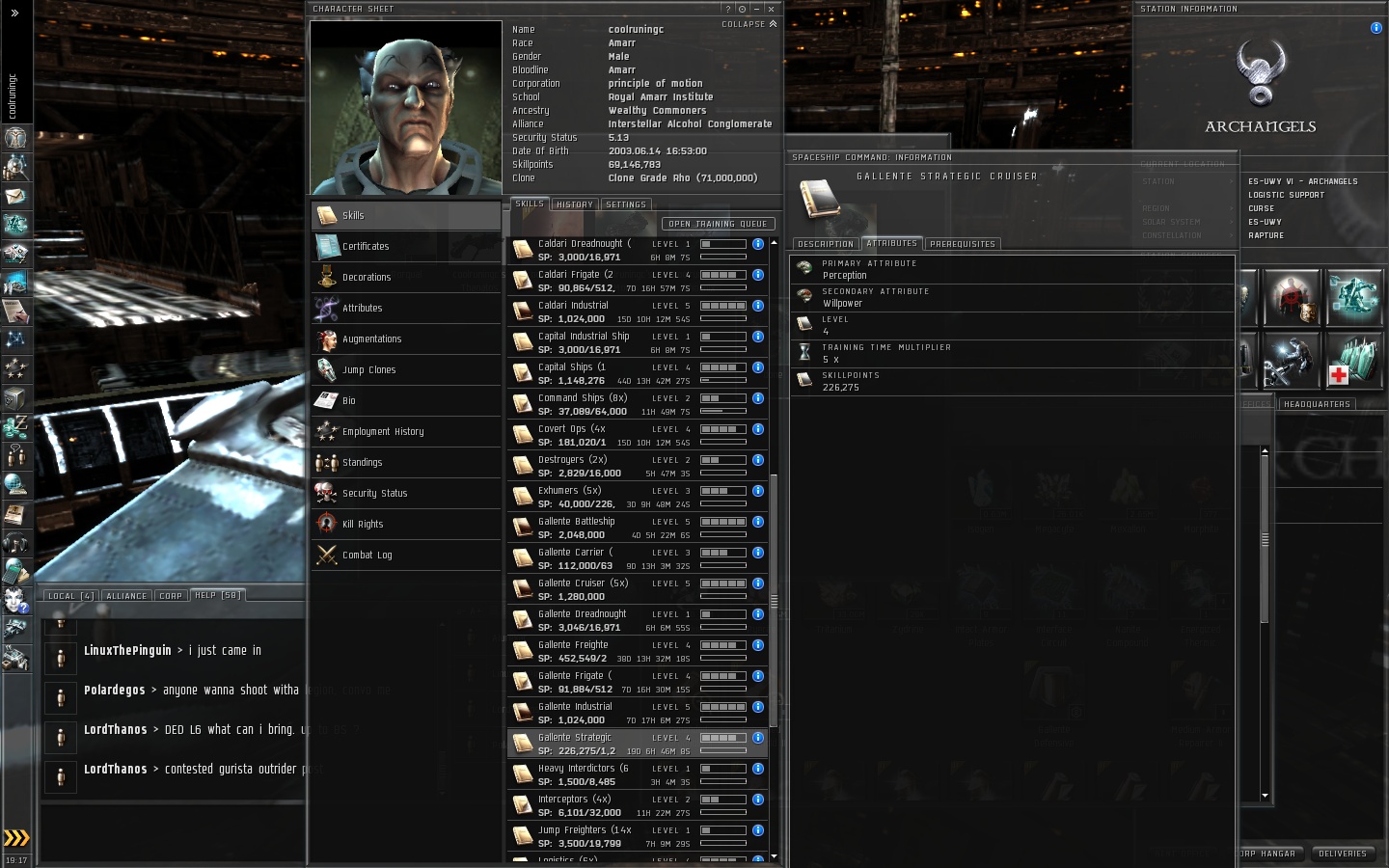This screenshot has height=868, width=1389.
Task: Click the Royal Amarr Institute school text
Action: pyautogui.click(x=661, y=97)
